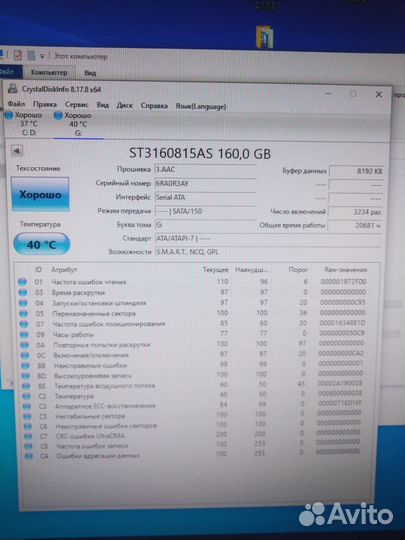Image resolution: width=405 pixels, height=540 pixels.
Task: Click status icon of attribute C2 Температура
Action: click(x=26, y=396)
